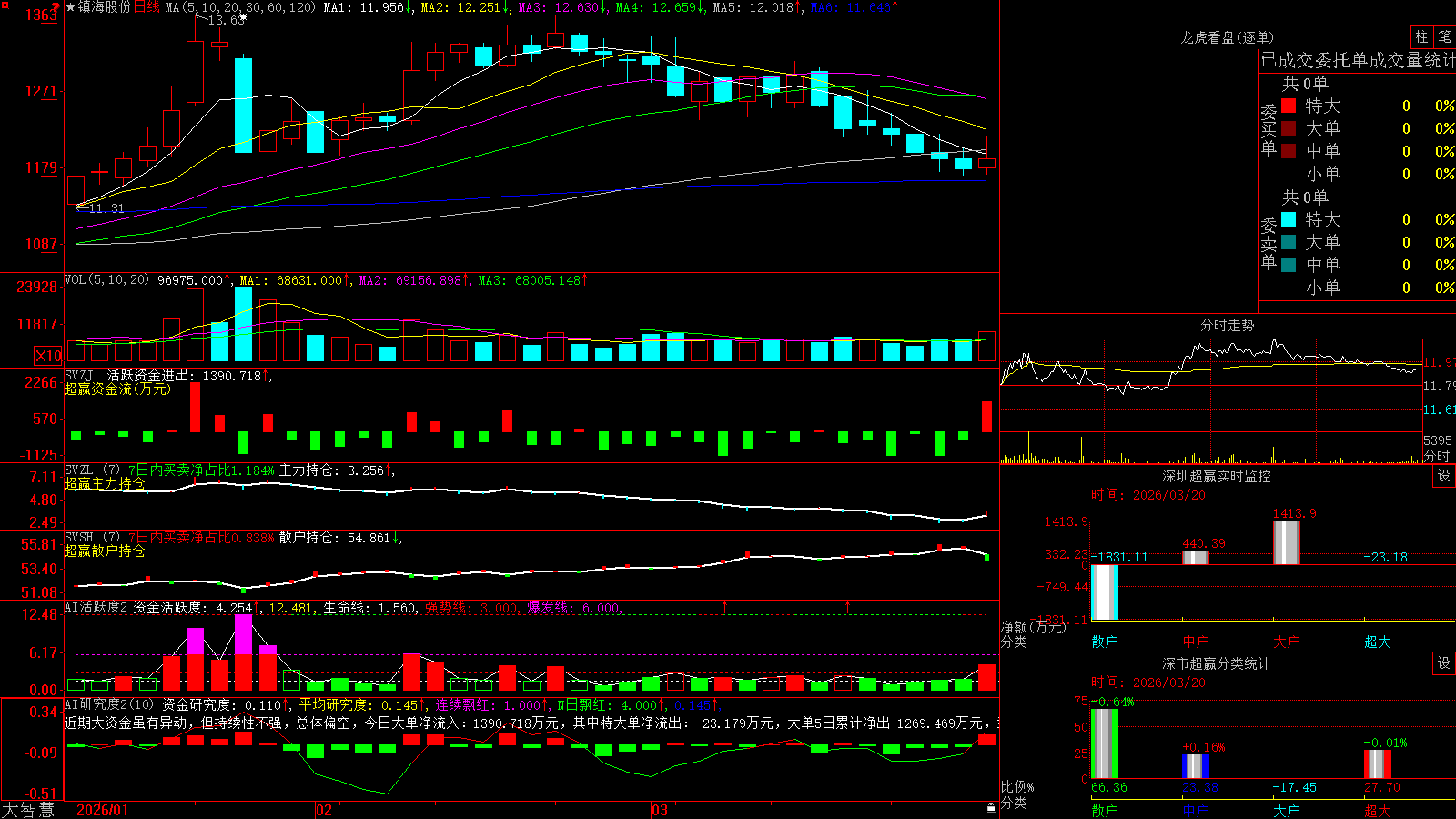Open 设 settings for 深圳超赢实时监控

1444,476
